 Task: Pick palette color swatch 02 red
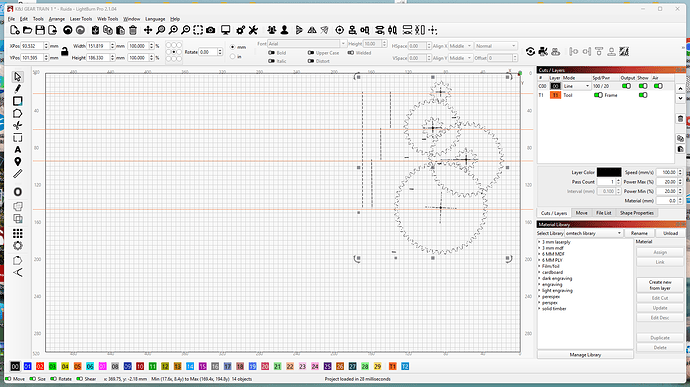point(40,366)
